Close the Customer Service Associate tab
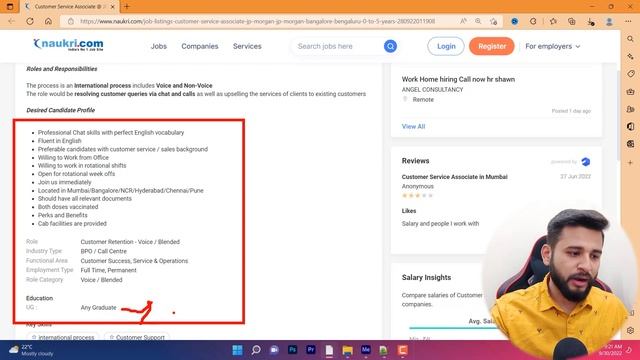Image resolution: width=640 pixels, height=360 pixels. click(x=113, y=7)
